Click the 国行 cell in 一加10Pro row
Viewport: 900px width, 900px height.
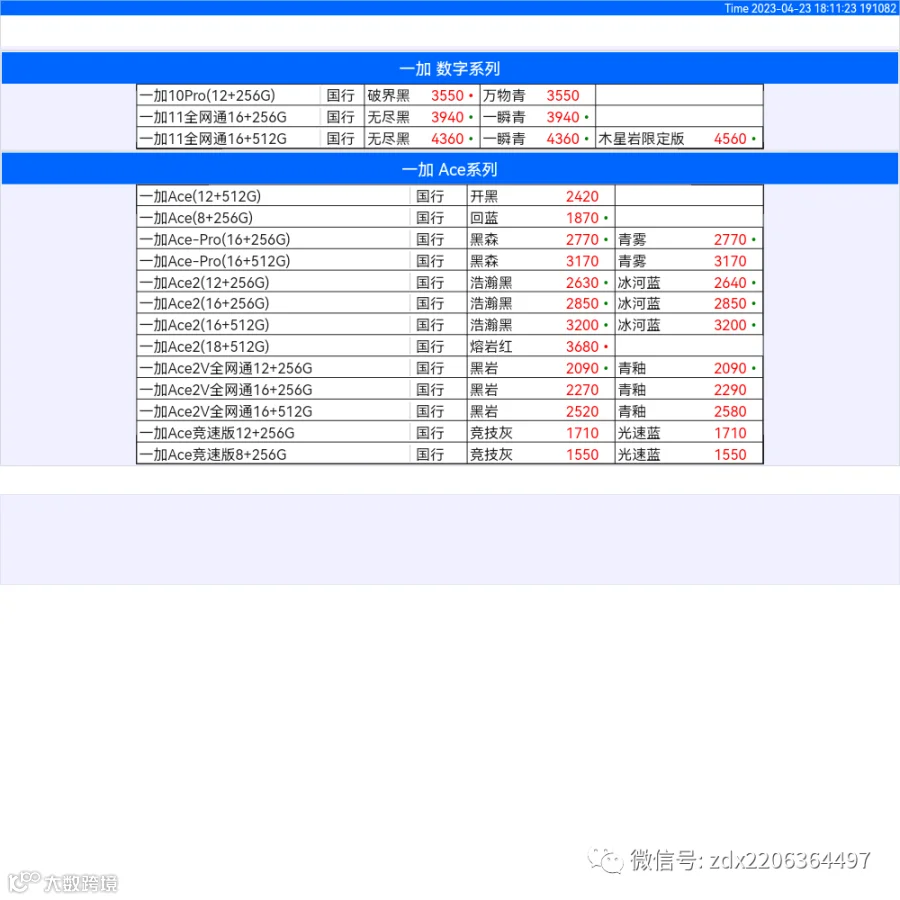[x=340, y=95]
